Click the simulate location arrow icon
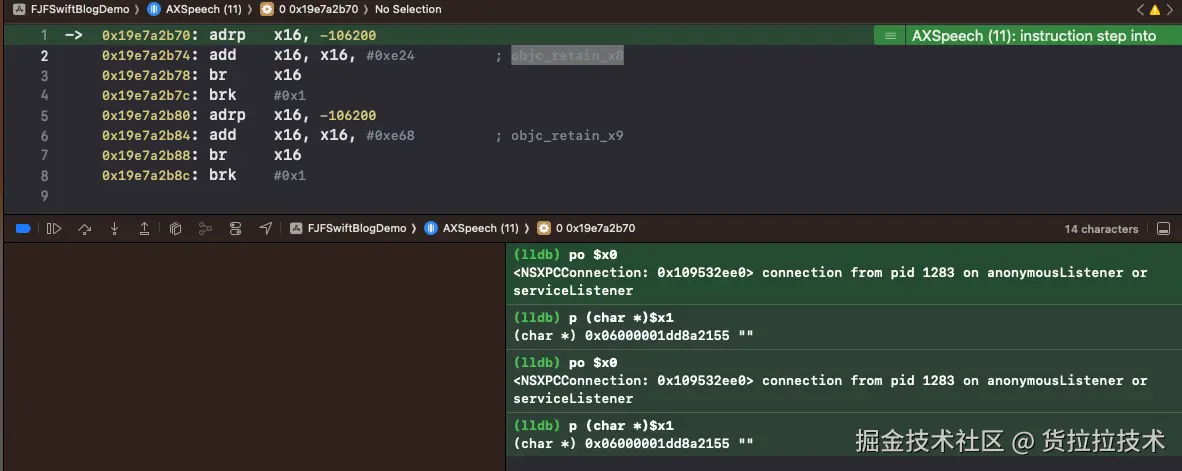 [265, 229]
